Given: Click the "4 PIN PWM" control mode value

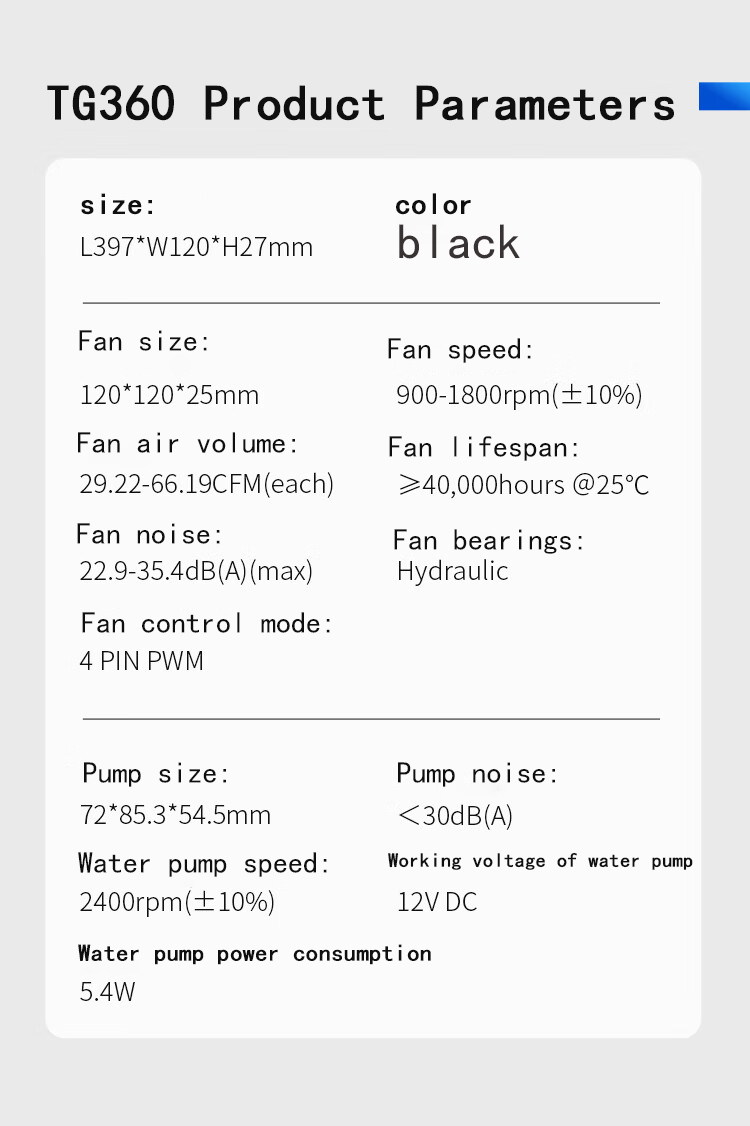Looking at the screenshot, I should coord(141,661).
